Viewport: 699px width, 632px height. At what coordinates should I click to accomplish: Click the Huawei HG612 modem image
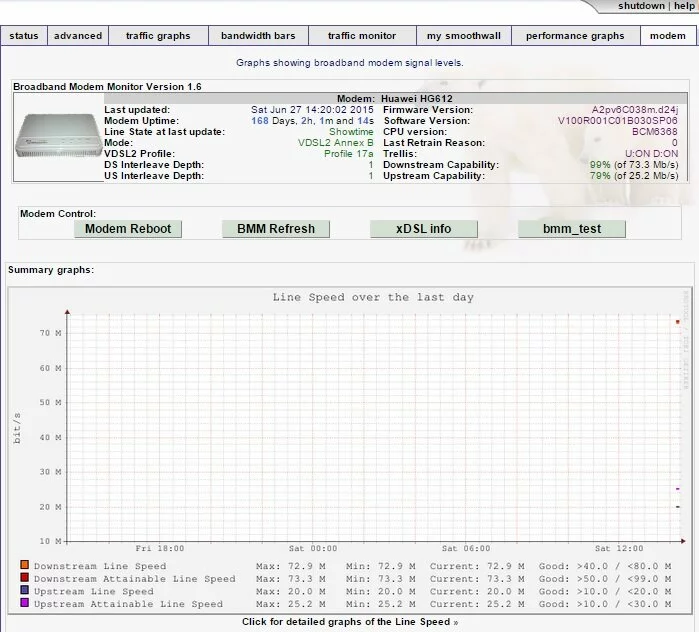click(x=57, y=136)
